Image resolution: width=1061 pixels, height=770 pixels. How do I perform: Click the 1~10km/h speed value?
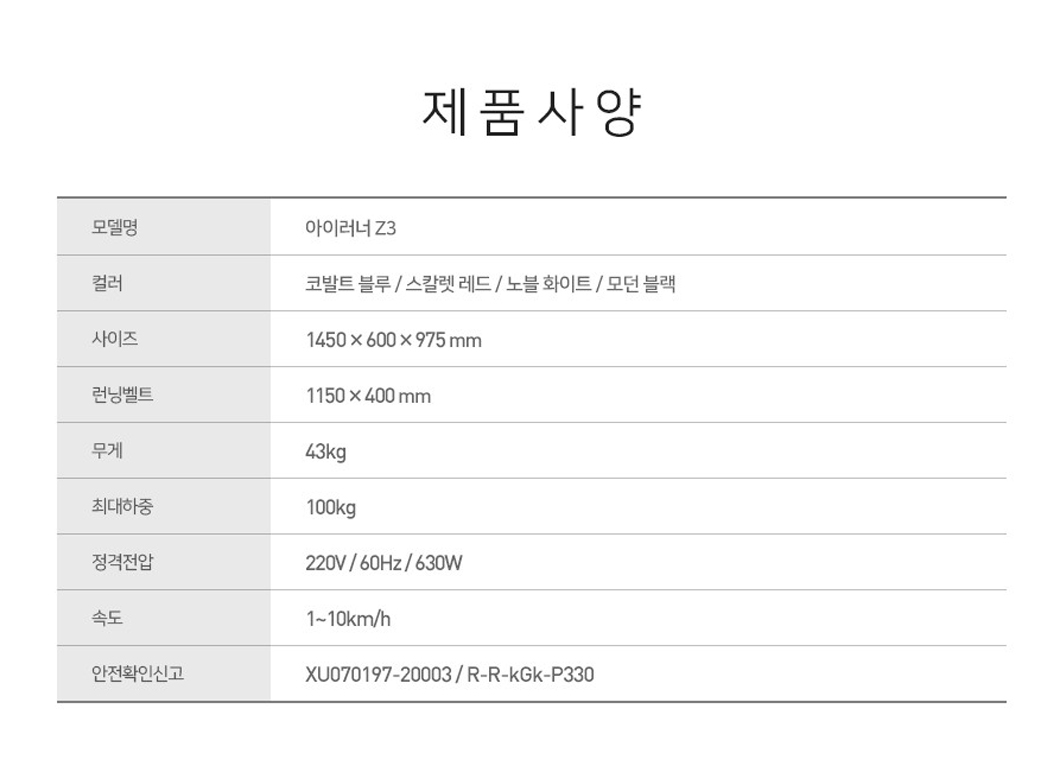348,619
